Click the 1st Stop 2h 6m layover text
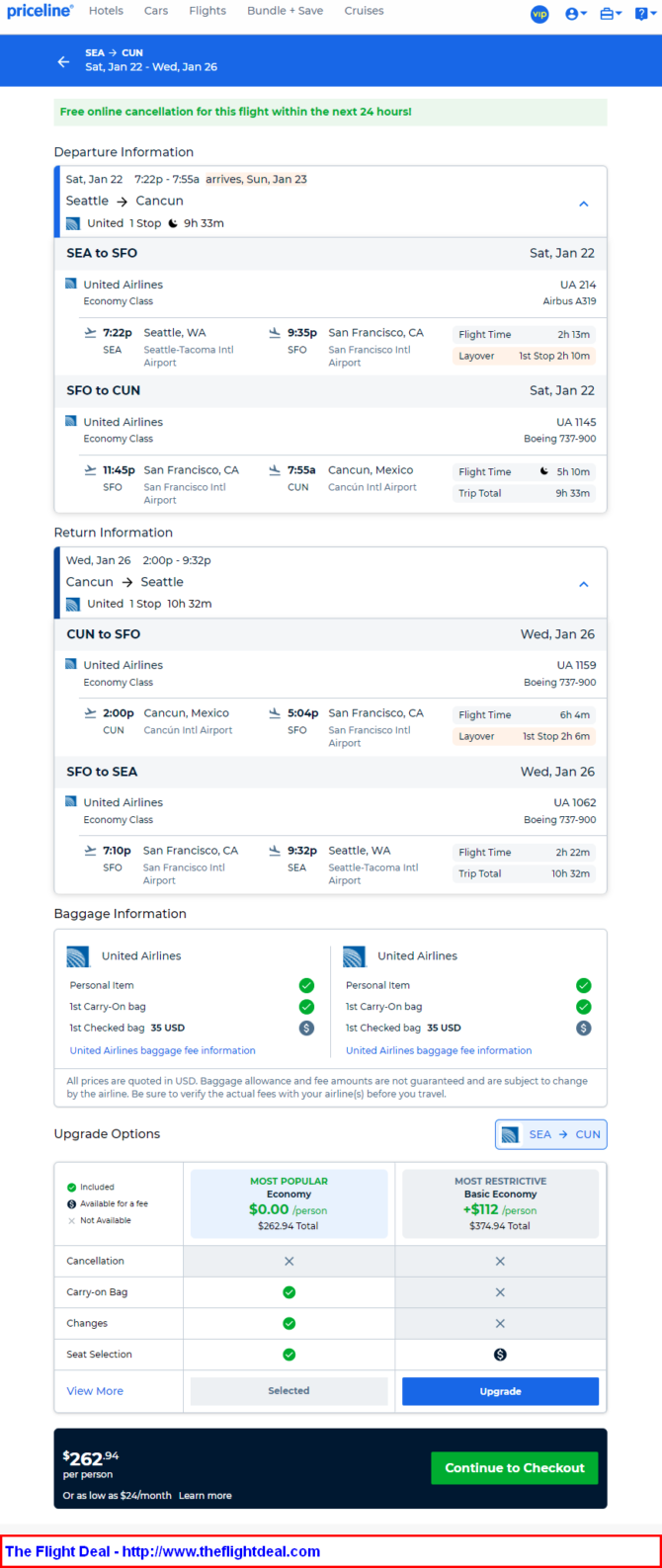The height and width of the screenshot is (1568, 662). tap(557, 736)
